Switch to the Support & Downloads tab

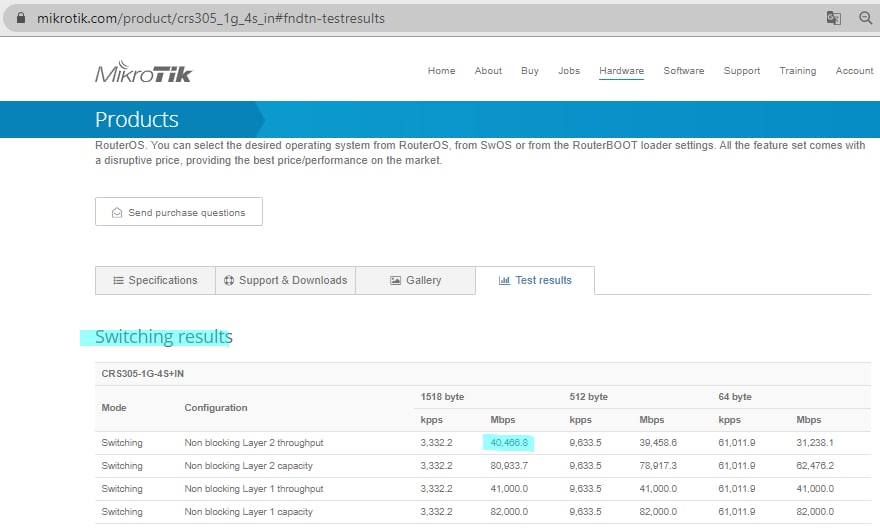point(286,280)
